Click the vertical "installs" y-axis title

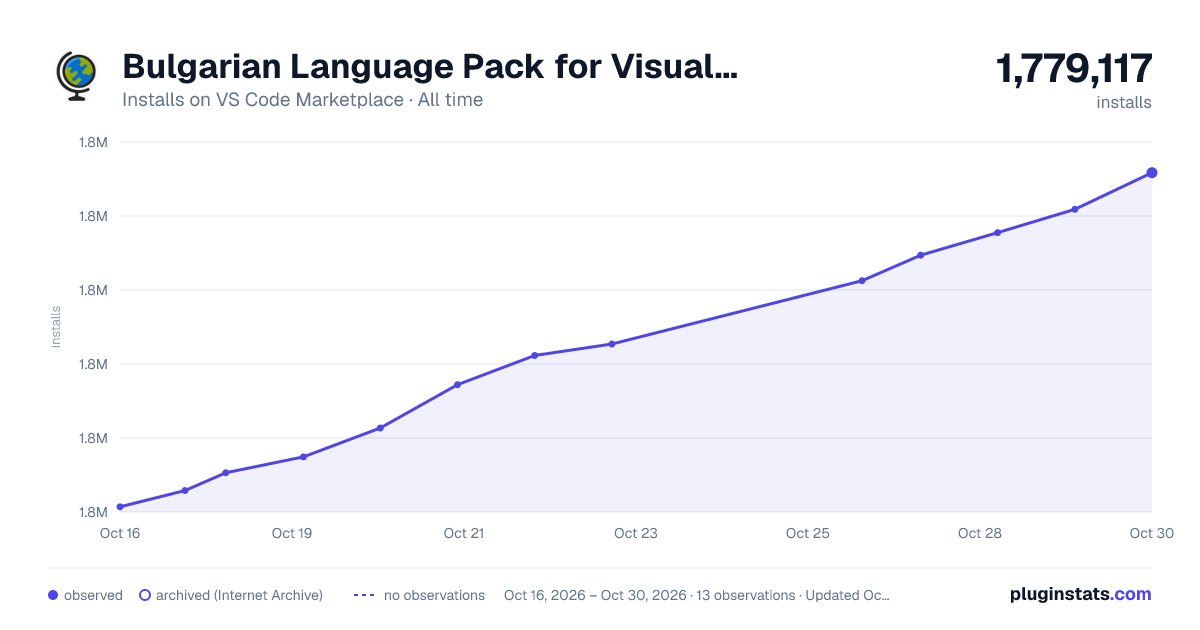(56, 327)
